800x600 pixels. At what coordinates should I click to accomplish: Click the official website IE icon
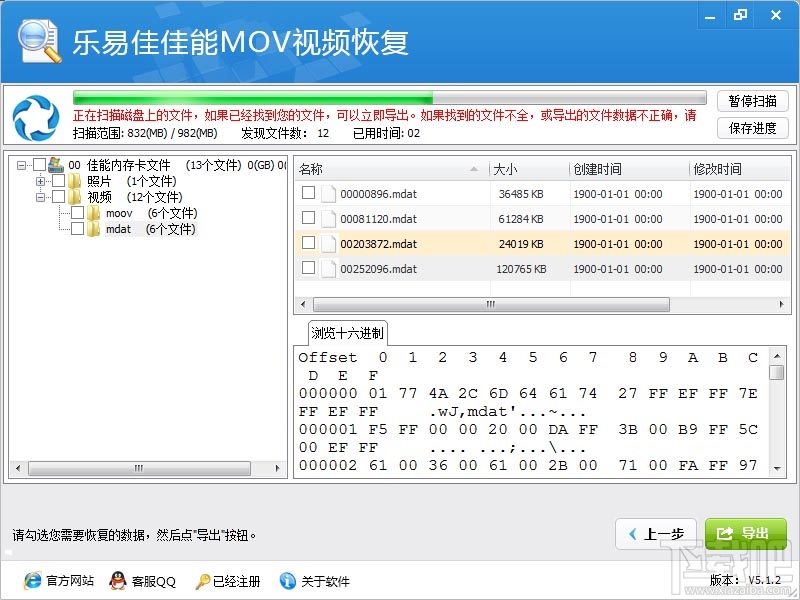point(34,581)
